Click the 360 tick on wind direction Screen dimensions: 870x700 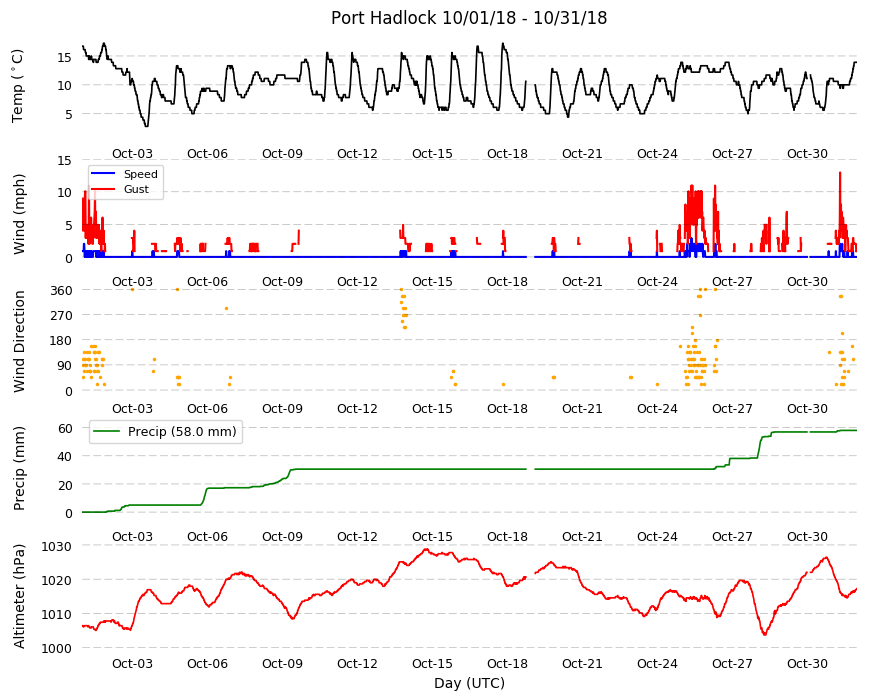point(62,291)
